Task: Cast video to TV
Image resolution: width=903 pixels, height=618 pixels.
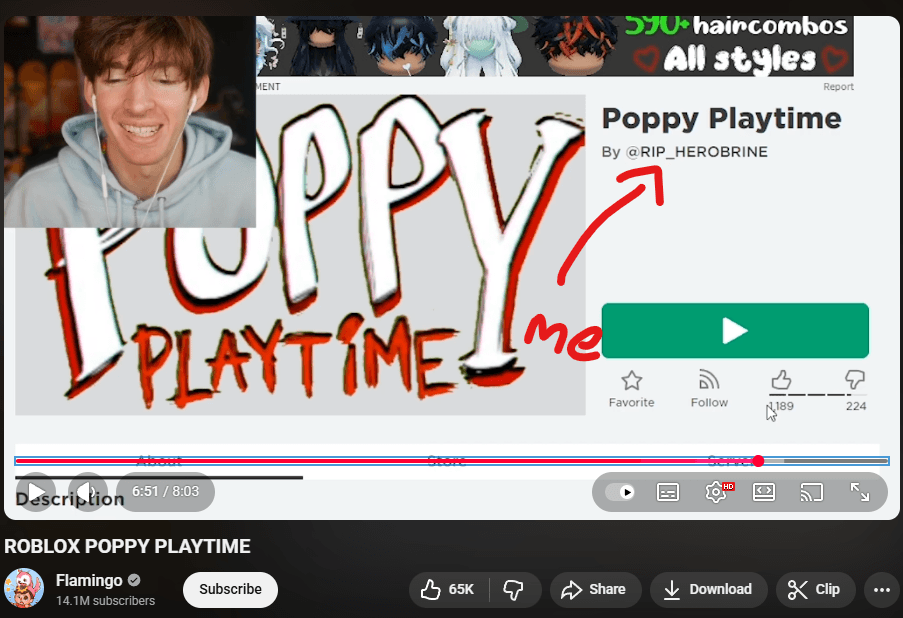Action: (811, 492)
